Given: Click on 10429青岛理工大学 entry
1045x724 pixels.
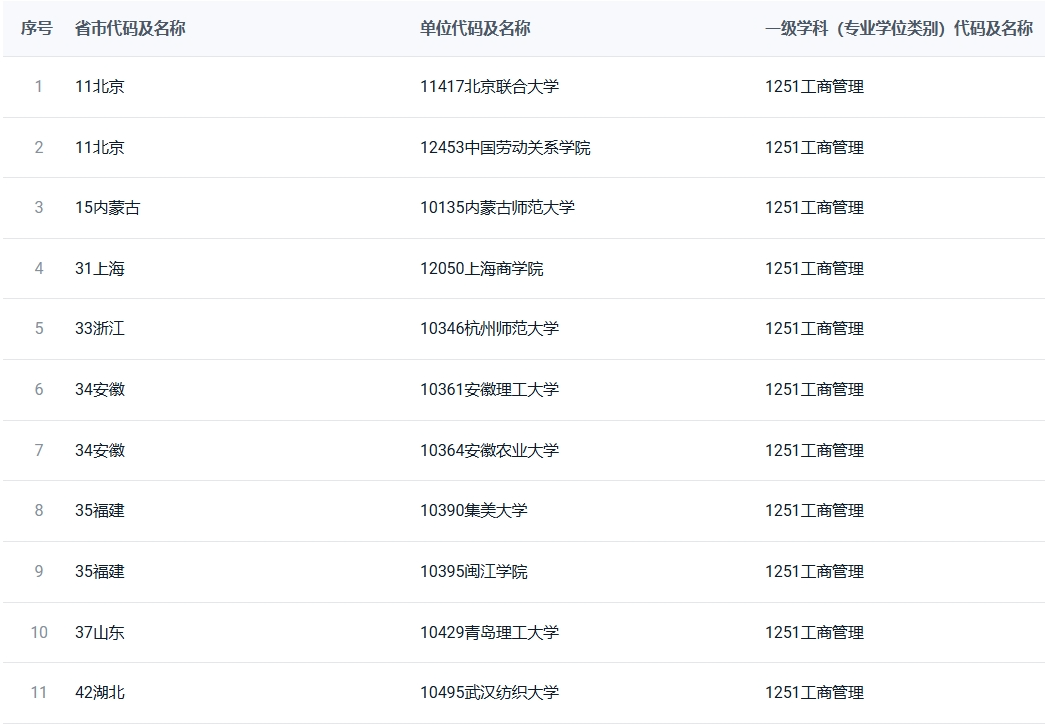Looking at the screenshot, I should pos(489,633).
